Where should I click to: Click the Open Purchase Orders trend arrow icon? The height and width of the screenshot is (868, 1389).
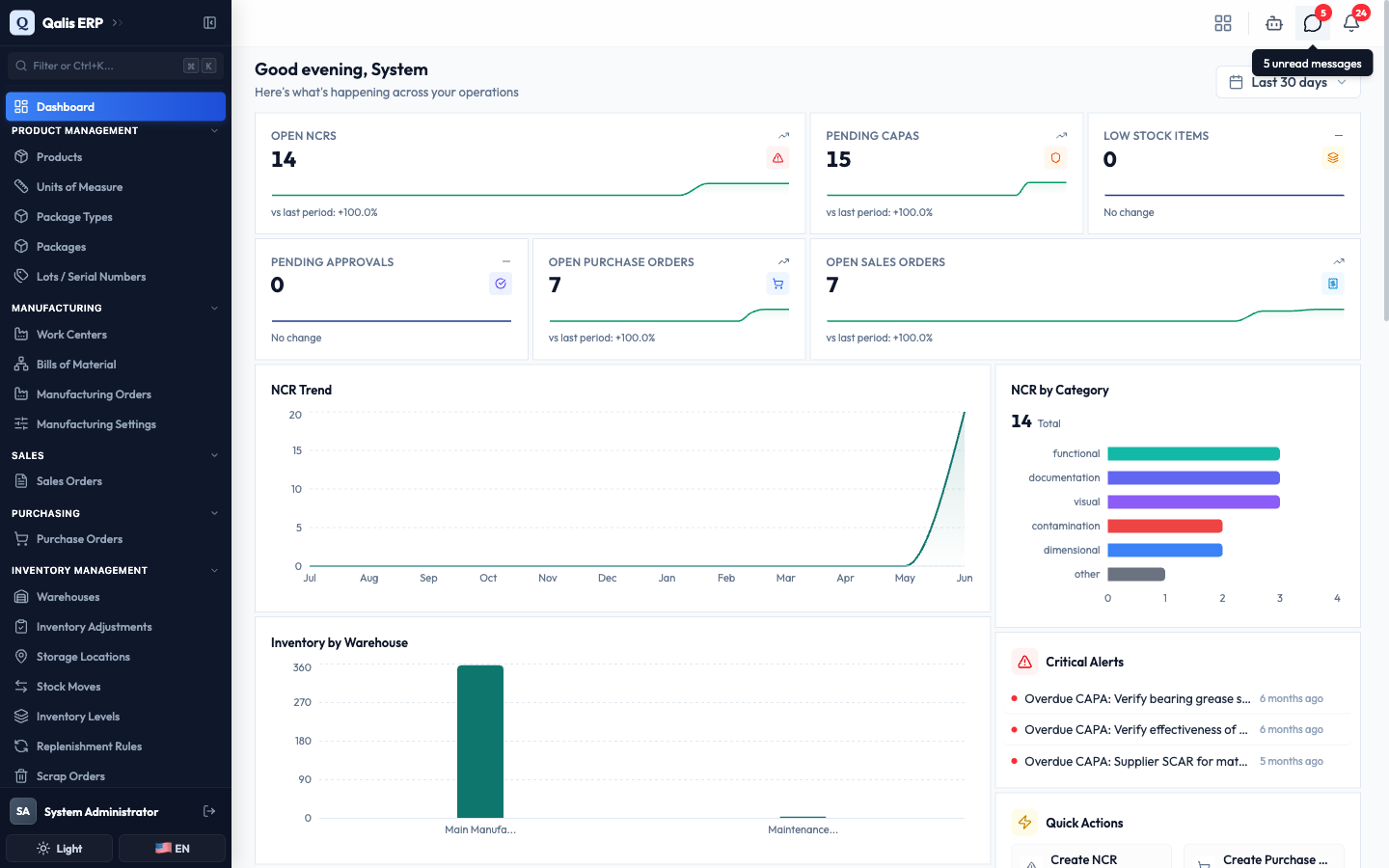coord(783,261)
